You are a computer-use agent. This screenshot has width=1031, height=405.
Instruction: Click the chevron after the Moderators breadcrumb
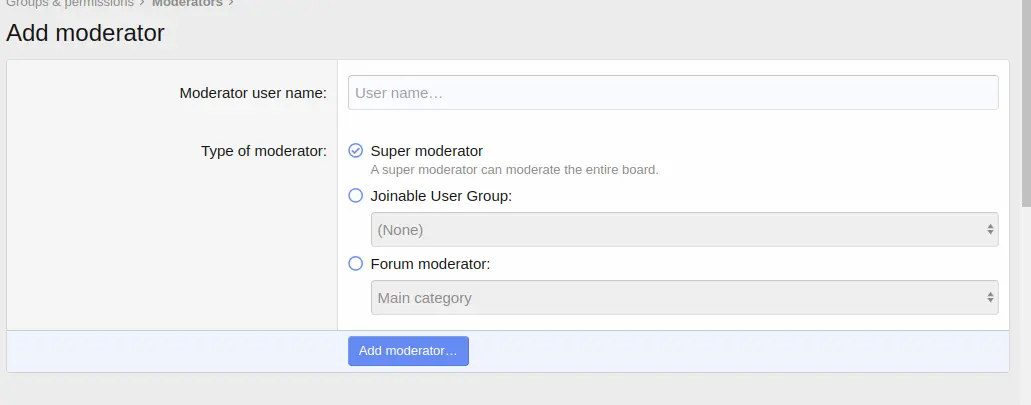(231, 3)
